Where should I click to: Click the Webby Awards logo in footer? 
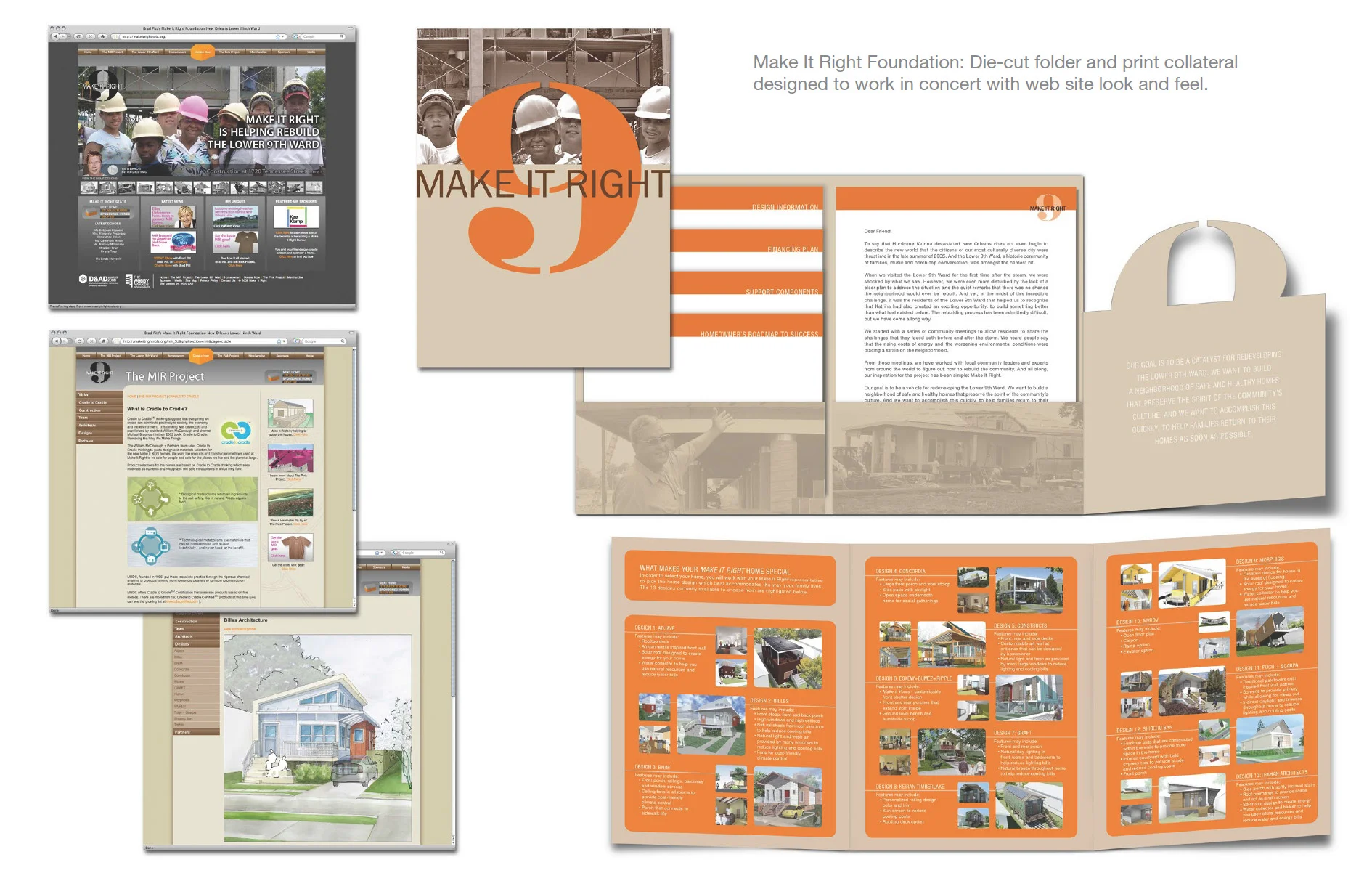click(x=138, y=281)
